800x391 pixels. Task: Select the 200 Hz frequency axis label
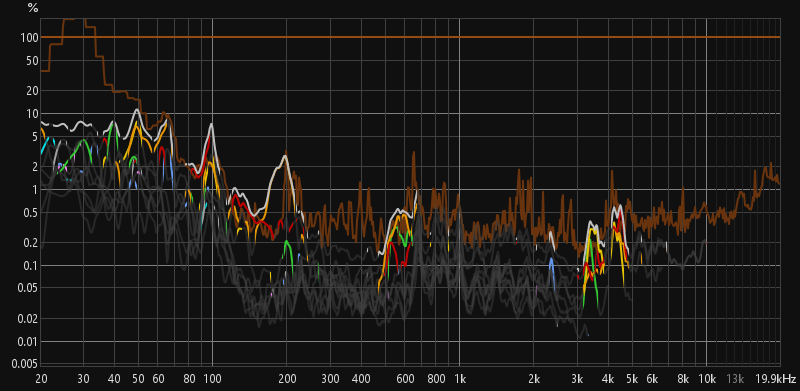coord(287,379)
